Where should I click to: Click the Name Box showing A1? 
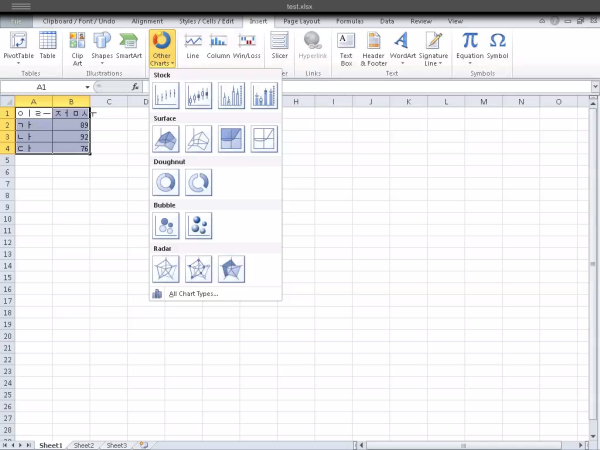pos(42,87)
